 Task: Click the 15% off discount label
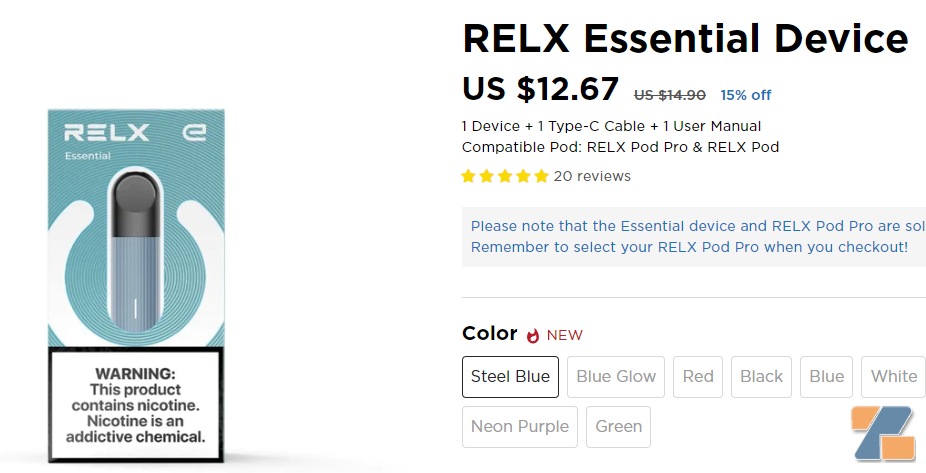(x=745, y=95)
